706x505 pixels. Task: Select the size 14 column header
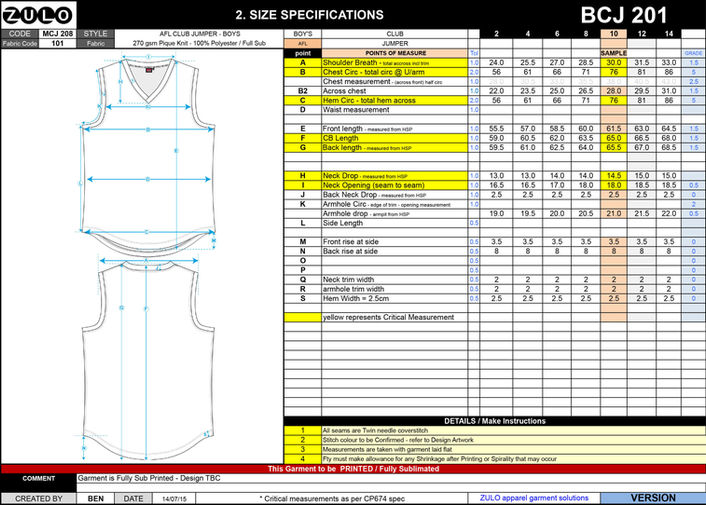pyautogui.click(x=669, y=34)
